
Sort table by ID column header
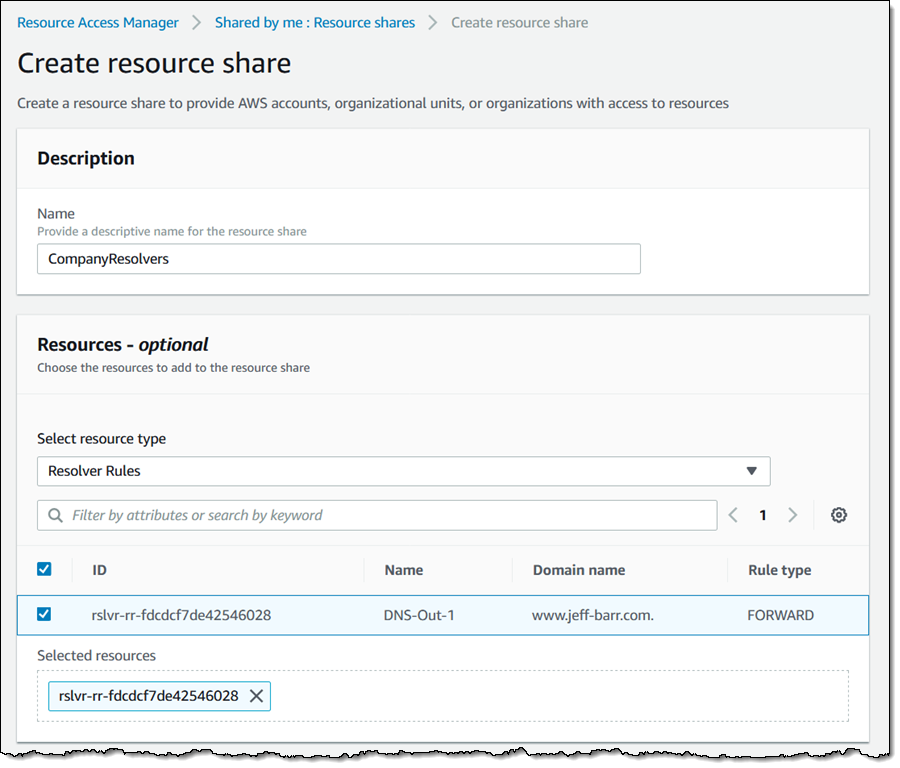click(x=100, y=570)
